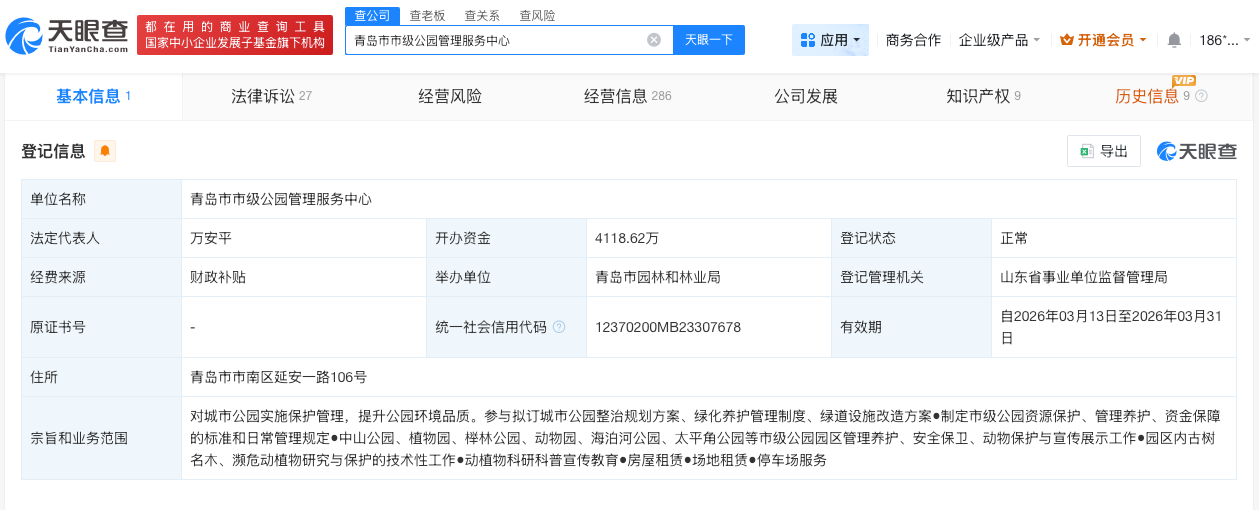Expand the 企业级产品 dropdown
This screenshot has height=510, width=1259.
tap(999, 40)
